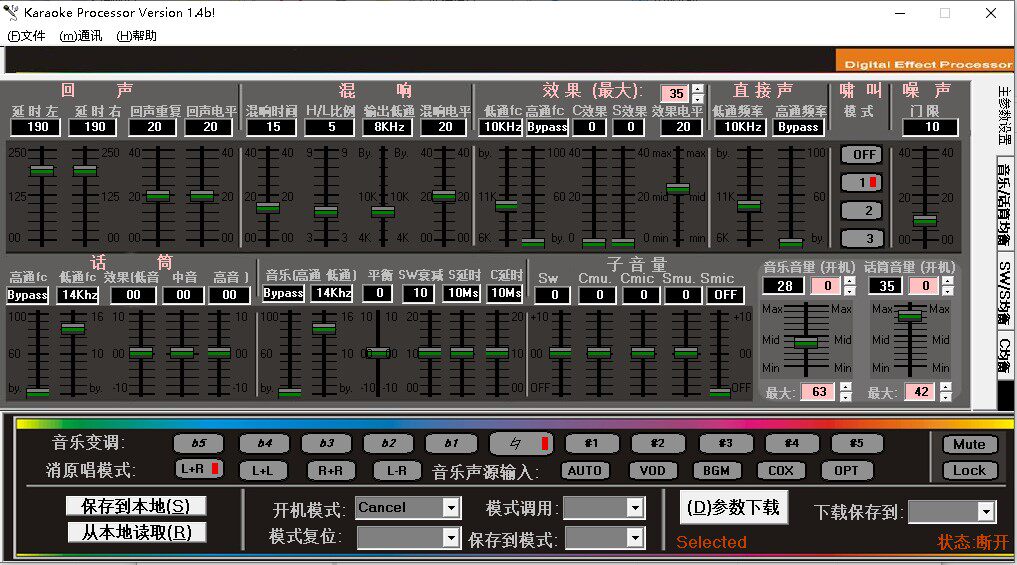Open the (F)文件 menu
Image resolution: width=1017 pixels, height=565 pixels.
26,36
